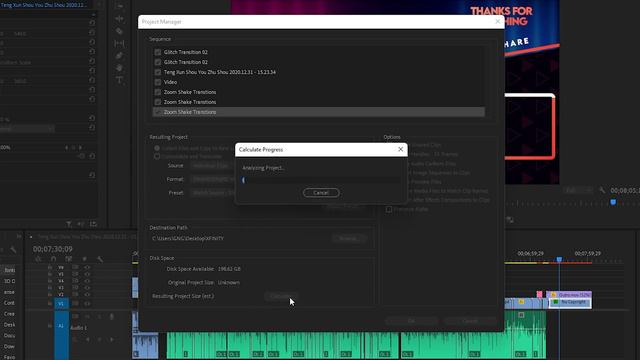This screenshot has width=640, height=360.
Task: Open Program Monitor playback resolution dropdown
Action: (x=578, y=190)
